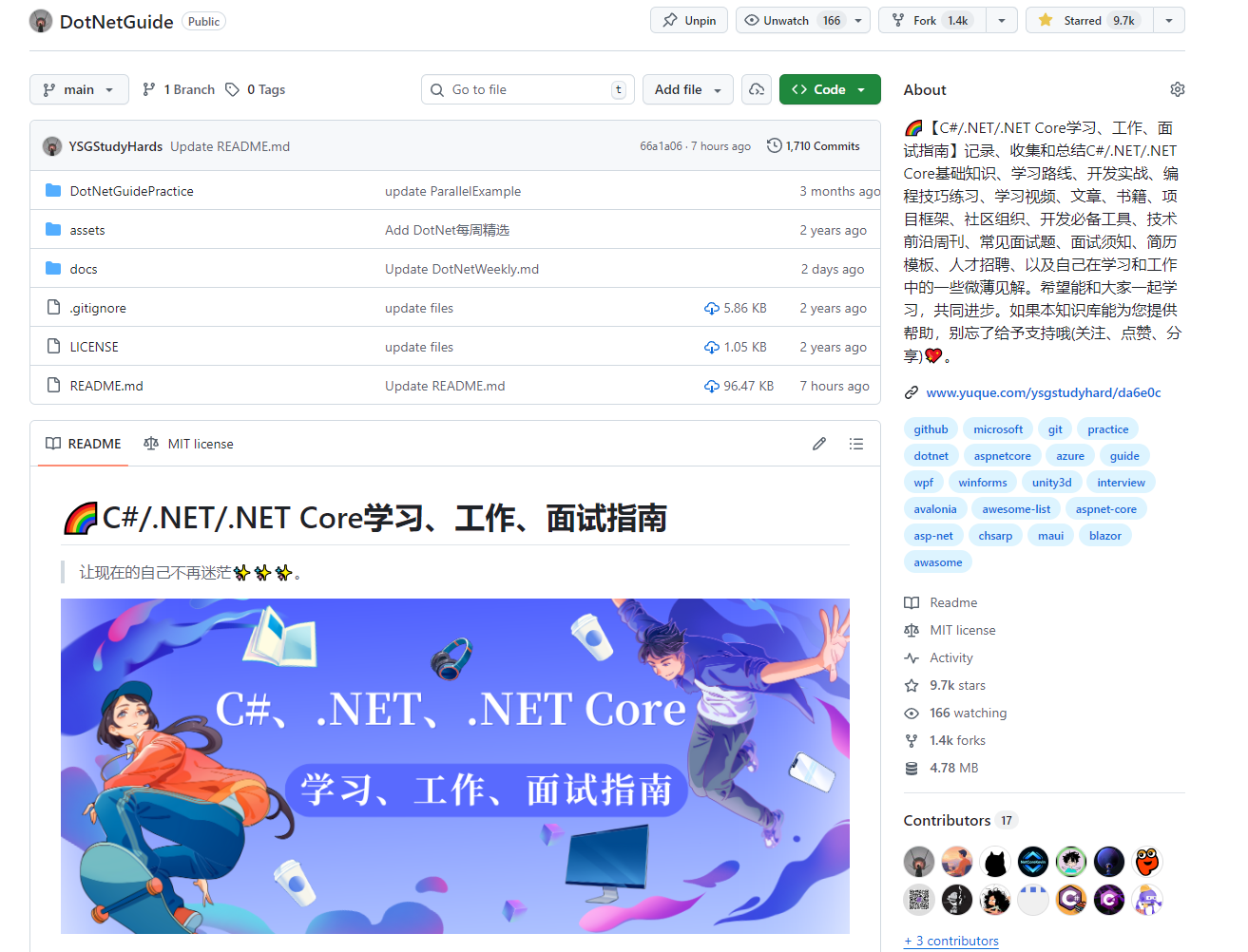Click the C# .NET banner image

tap(455, 766)
